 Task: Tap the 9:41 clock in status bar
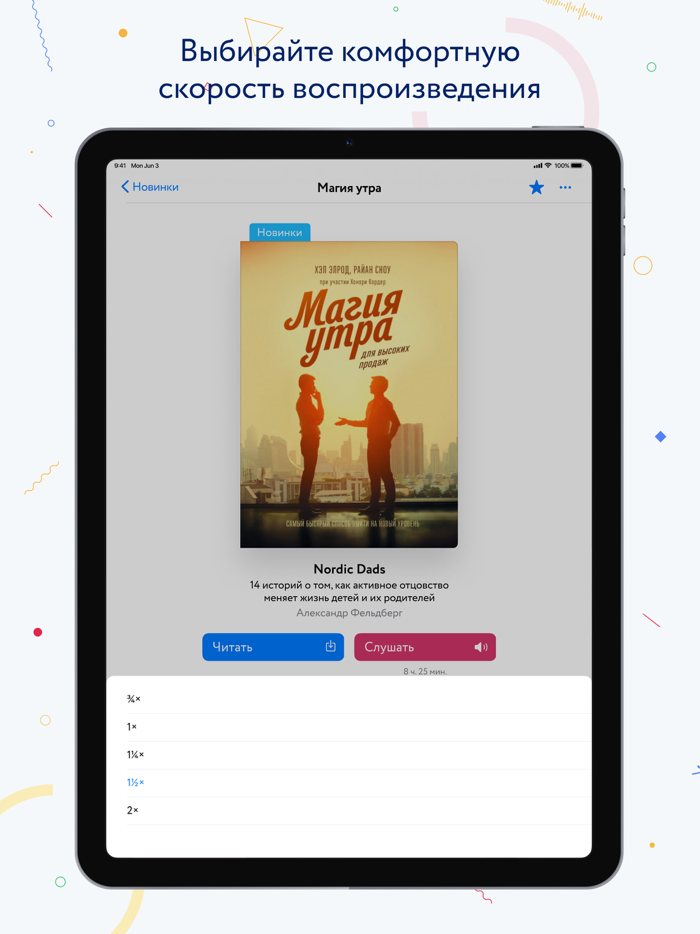point(120,166)
